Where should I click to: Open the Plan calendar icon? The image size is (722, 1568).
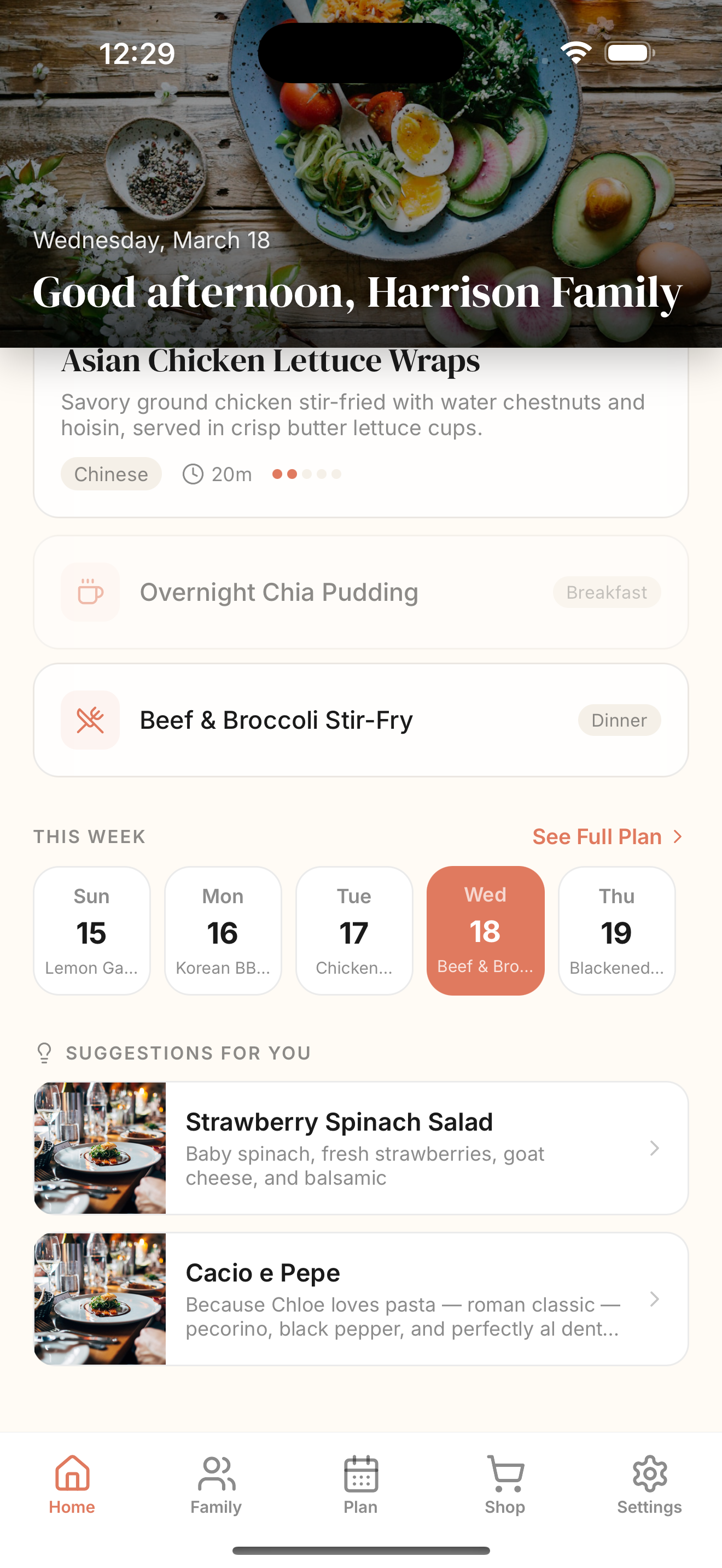pyautogui.click(x=360, y=1473)
